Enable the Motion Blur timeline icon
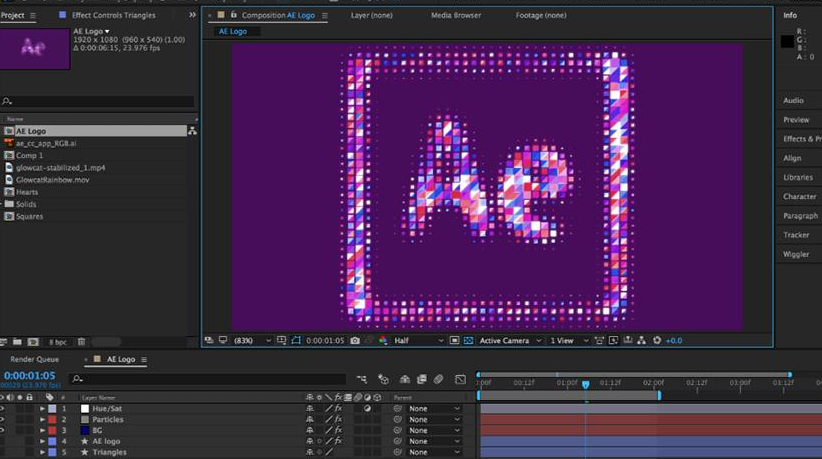This screenshot has height=459, width=822. click(x=438, y=379)
